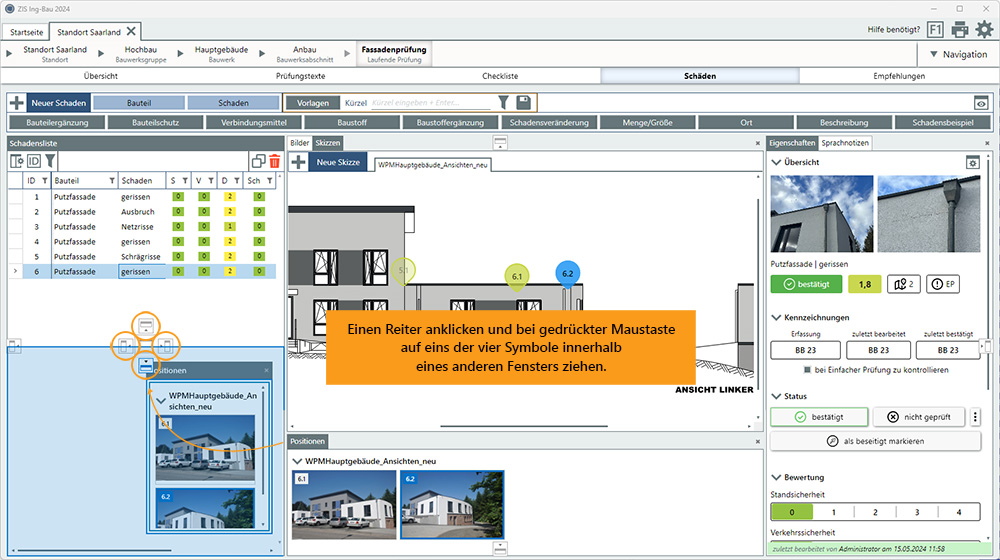Screen dimensions: 1000x560
Task: Toggle 'bei Einfacher Prüfung zu kontrollieren' checkbox
Action: coord(807,370)
